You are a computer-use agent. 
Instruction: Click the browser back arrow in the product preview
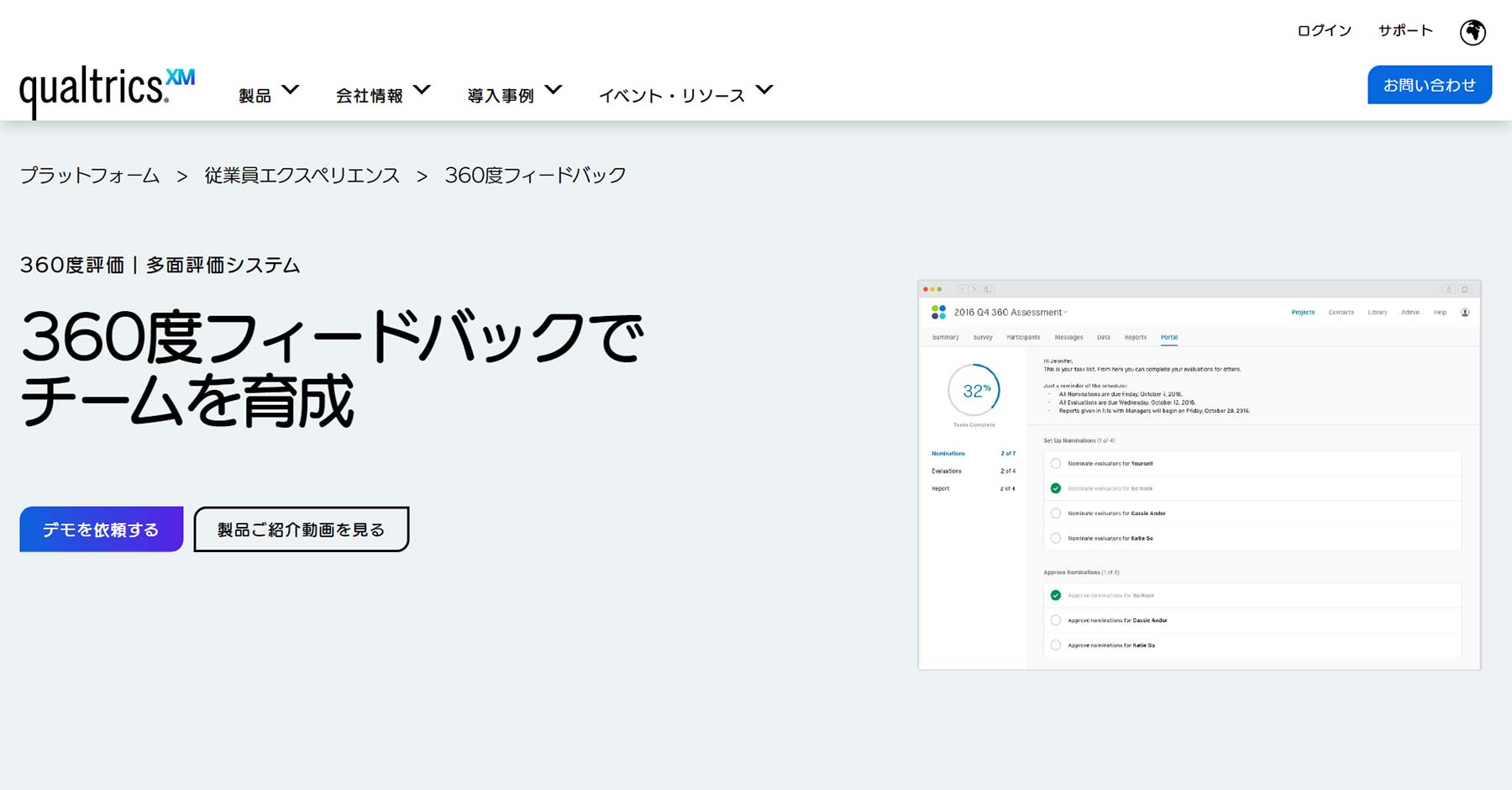point(963,289)
